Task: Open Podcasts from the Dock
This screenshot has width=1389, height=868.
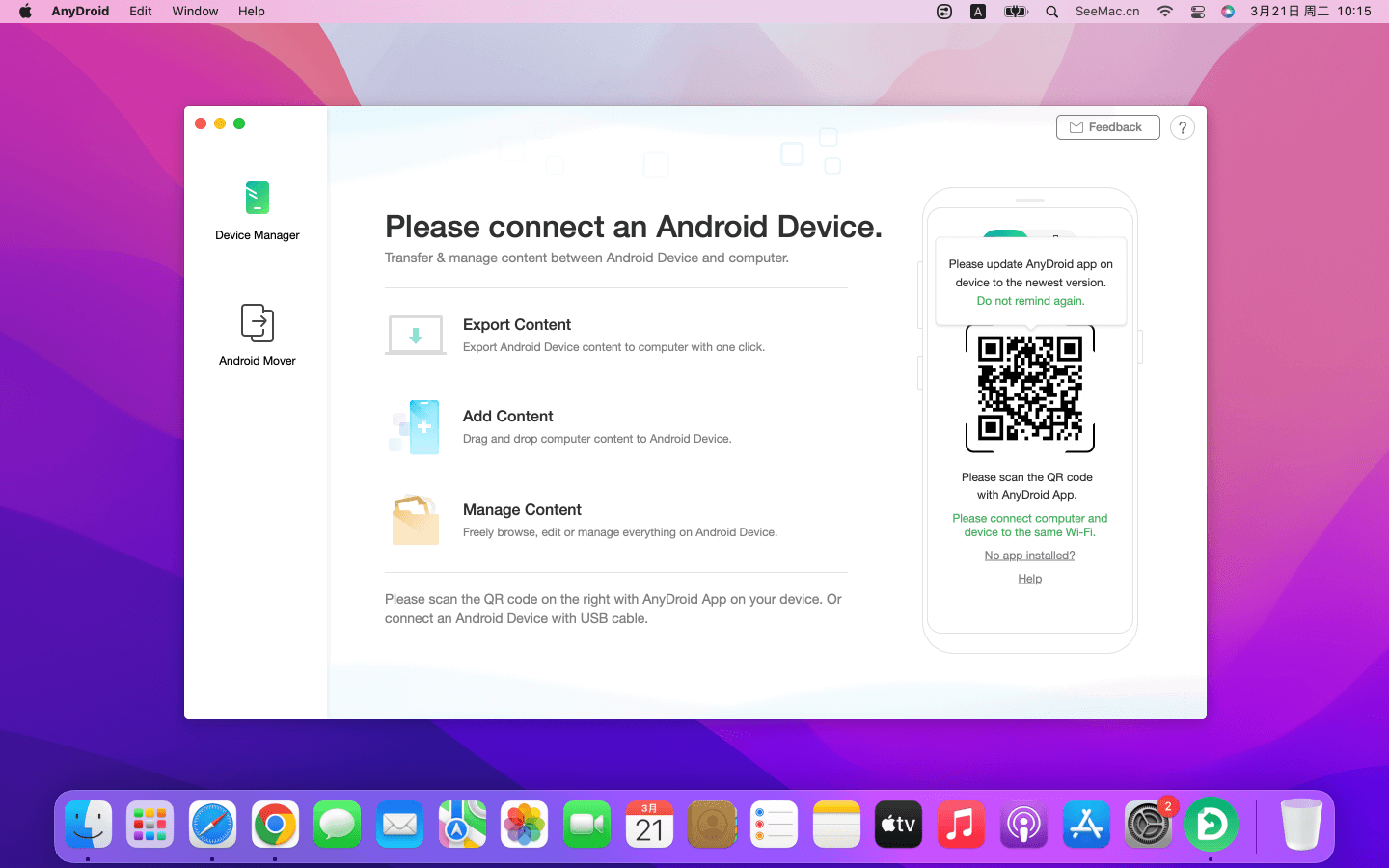Action: coord(1023,825)
